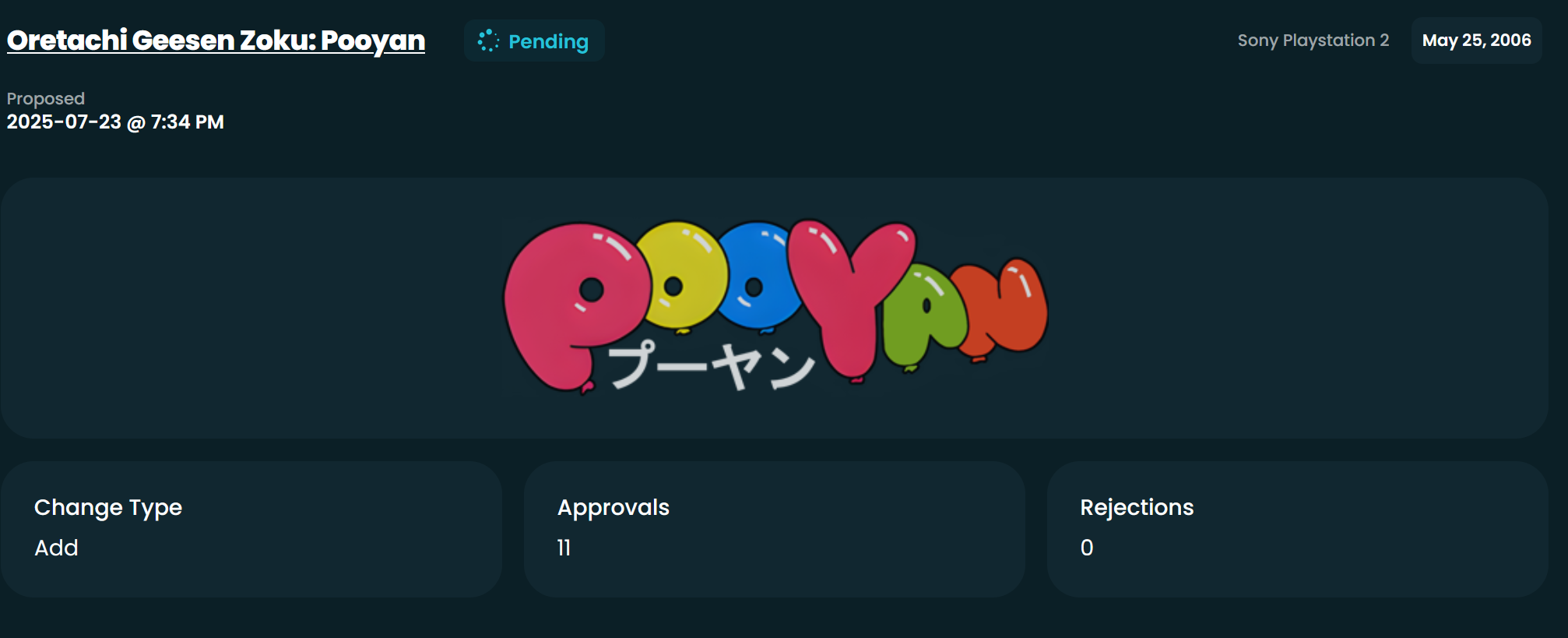The image size is (1568, 638).
Task: Select the proposed timestamp 2025-07-23 @ 7:34 PM
Action: 115,122
